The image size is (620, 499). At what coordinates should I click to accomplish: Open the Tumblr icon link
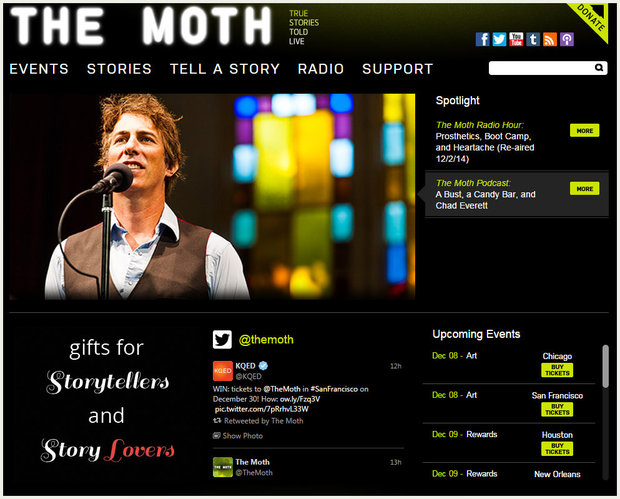(x=533, y=40)
